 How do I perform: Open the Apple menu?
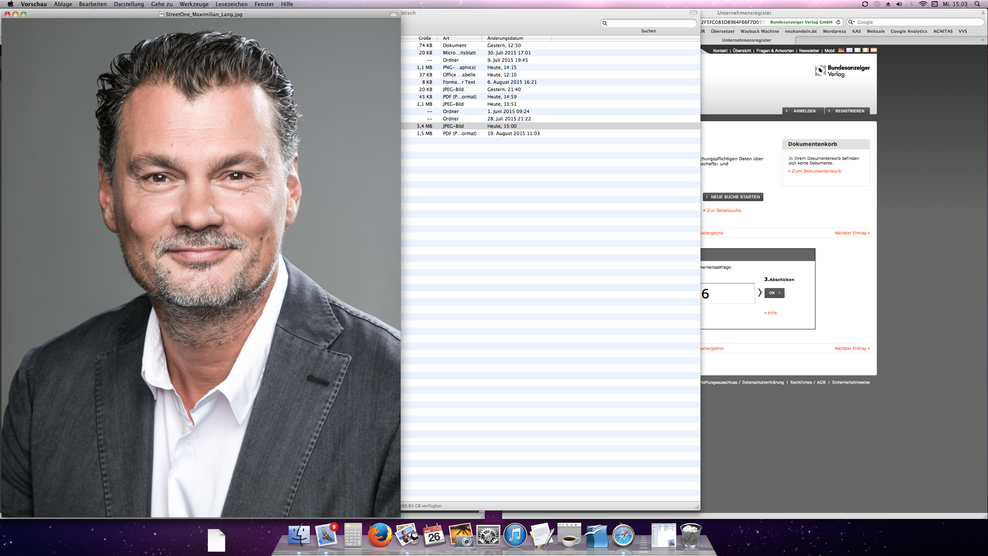10,4
